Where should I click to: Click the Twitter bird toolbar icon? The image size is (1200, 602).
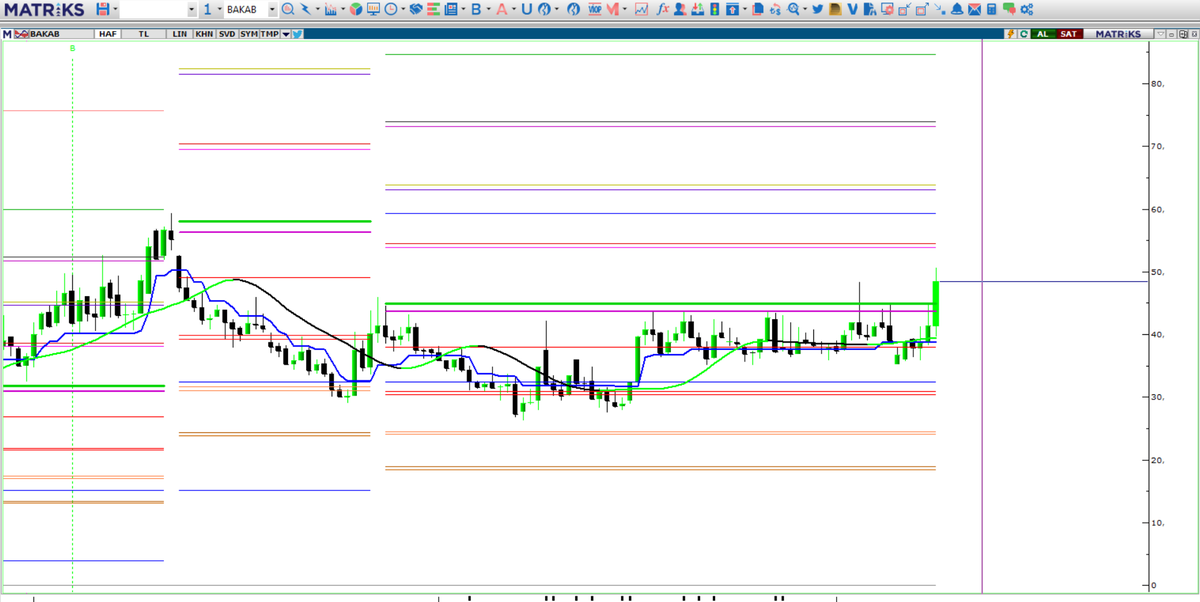(817, 9)
